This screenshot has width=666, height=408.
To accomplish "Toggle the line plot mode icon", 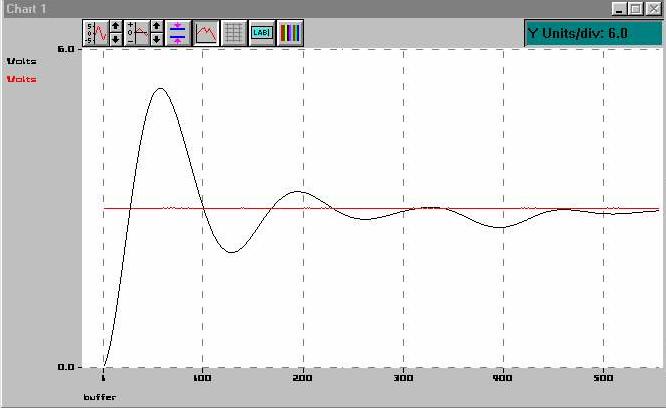I will (206, 33).
